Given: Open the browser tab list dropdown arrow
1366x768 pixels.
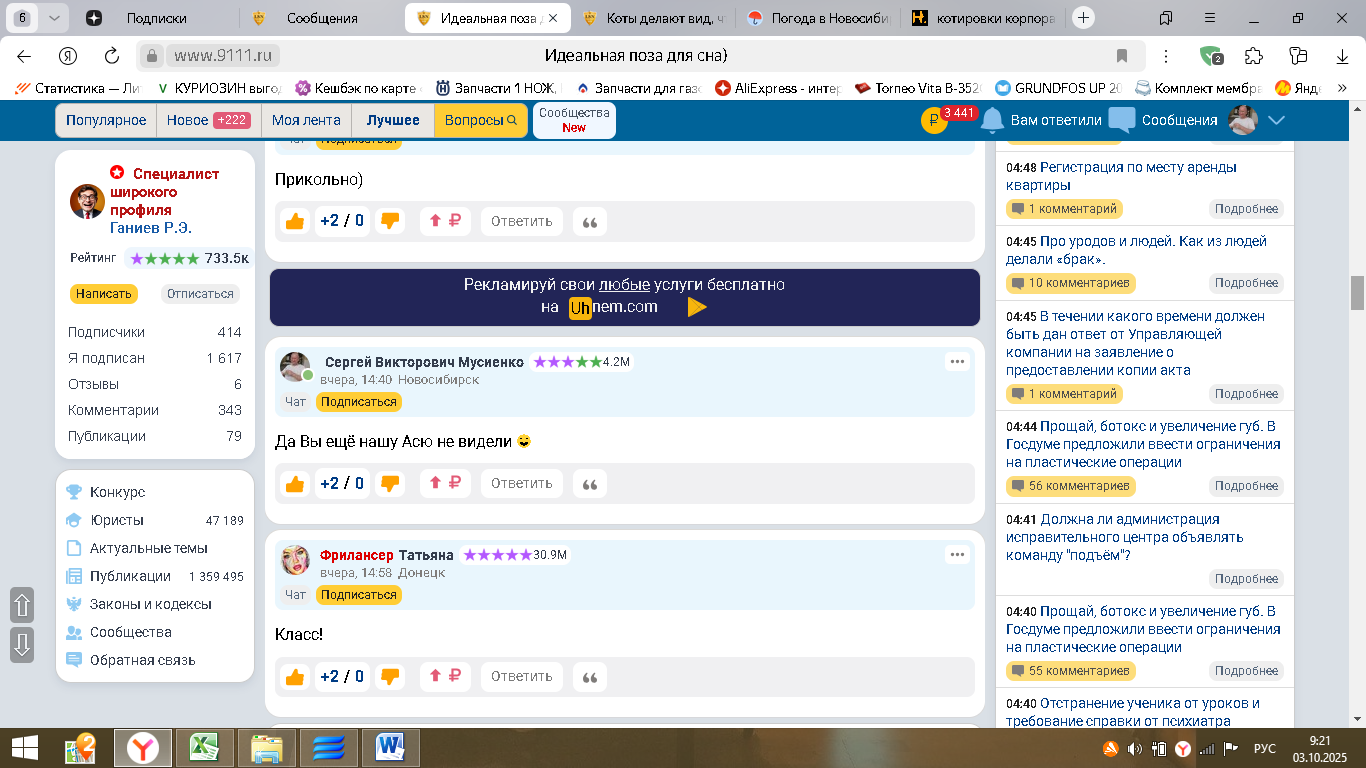Looking at the screenshot, I should 54,18.
